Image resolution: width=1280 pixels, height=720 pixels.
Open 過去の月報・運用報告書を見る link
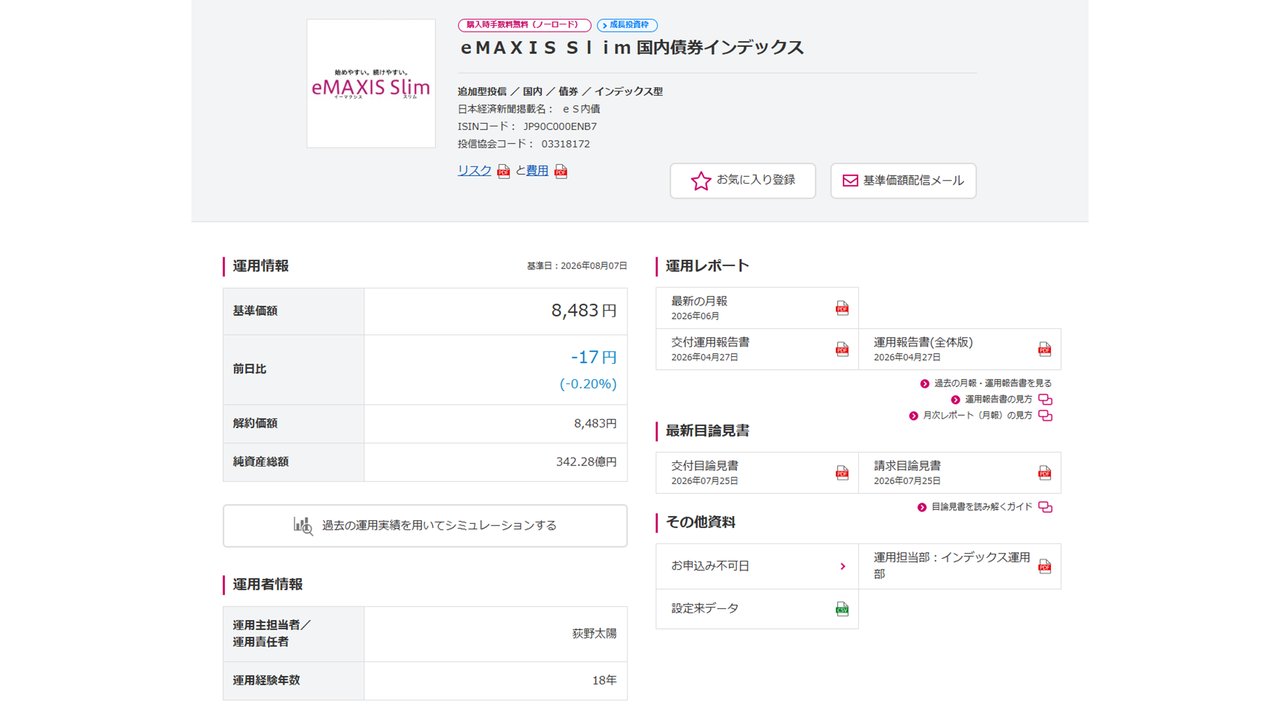pyautogui.click(x=992, y=383)
